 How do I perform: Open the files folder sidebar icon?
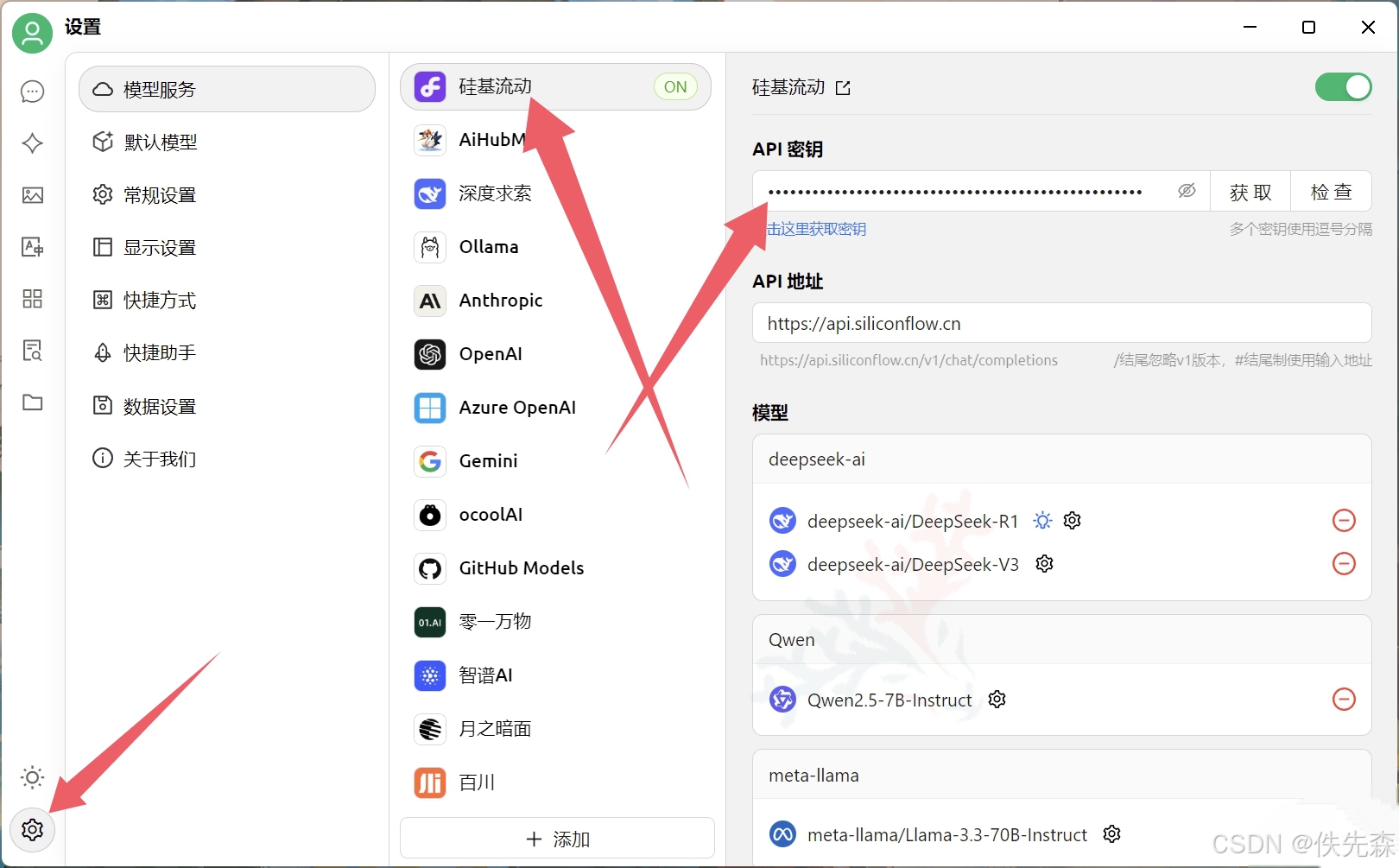(x=32, y=402)
